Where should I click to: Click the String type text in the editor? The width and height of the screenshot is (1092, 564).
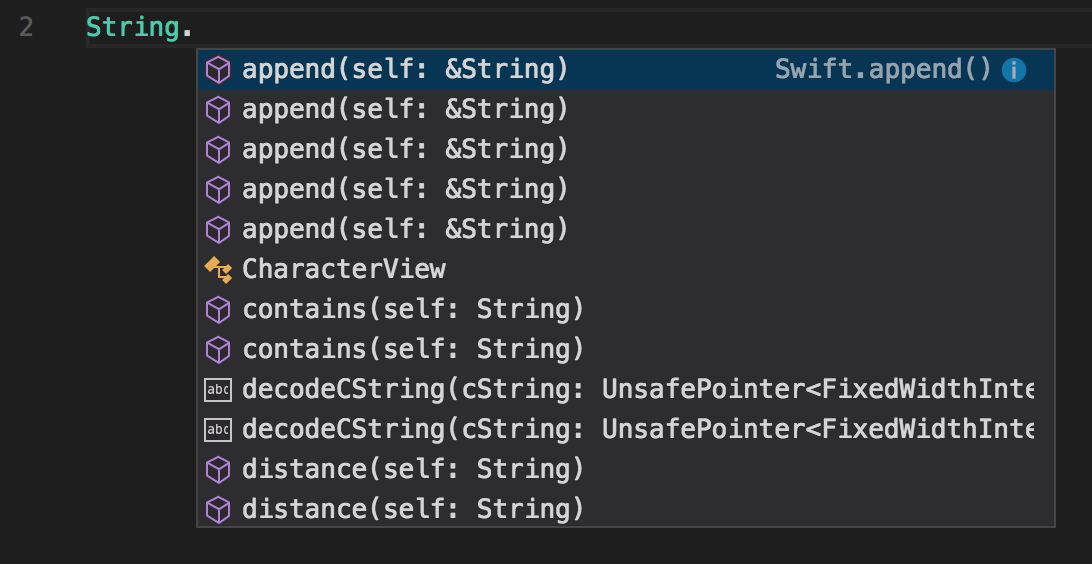pos(132,27)
